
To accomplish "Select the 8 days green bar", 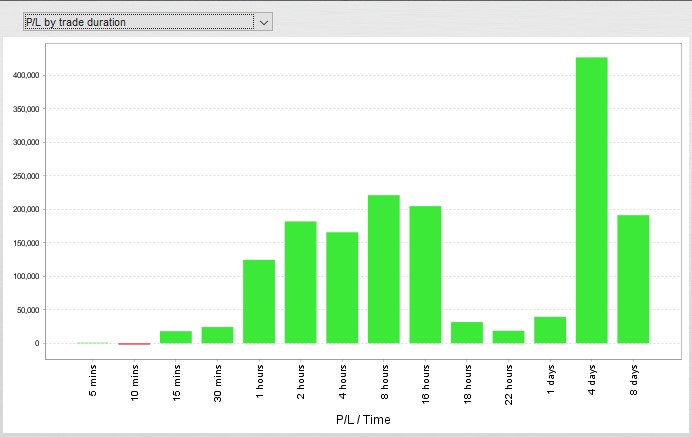I will [633, 279].
